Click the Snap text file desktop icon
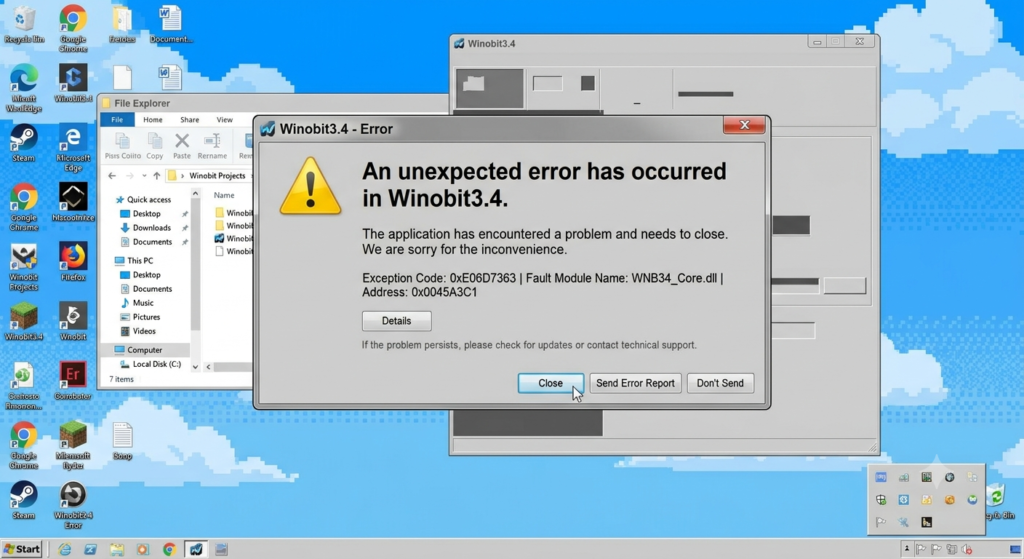This screenshot has height=559, width=1024. pyautogui.click(x=122, y=441)
